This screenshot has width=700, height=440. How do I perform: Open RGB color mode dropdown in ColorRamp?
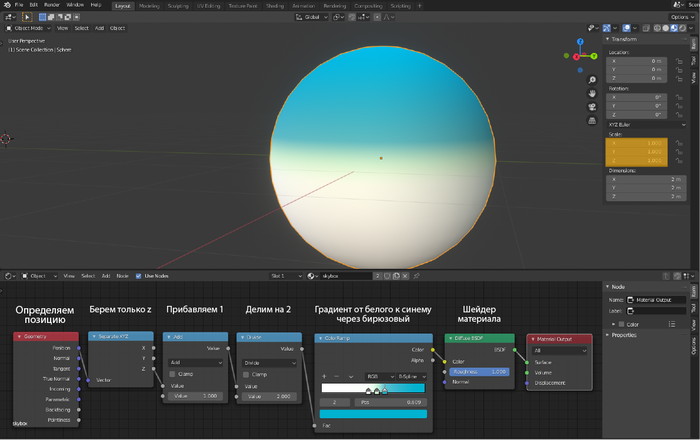[380, 377]
